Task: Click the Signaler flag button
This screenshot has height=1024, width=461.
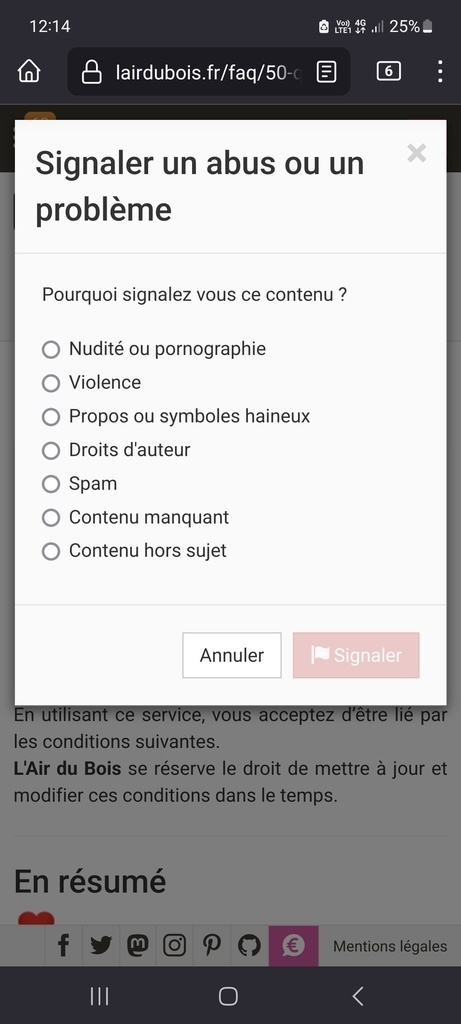Action: [x=356, y=655]
